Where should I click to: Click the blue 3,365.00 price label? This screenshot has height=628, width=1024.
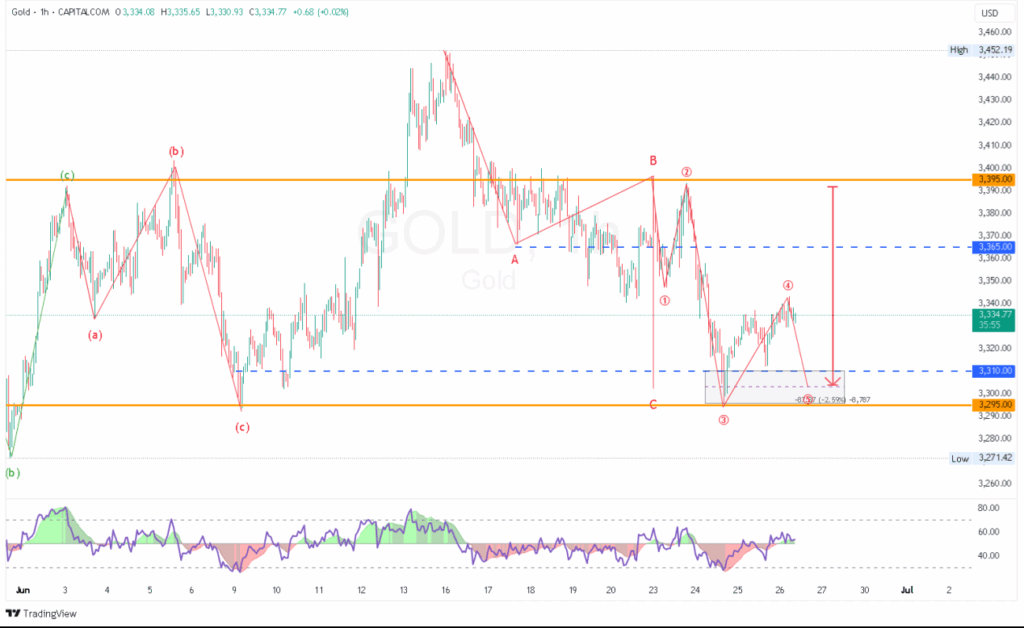click(x=994, y=247)
